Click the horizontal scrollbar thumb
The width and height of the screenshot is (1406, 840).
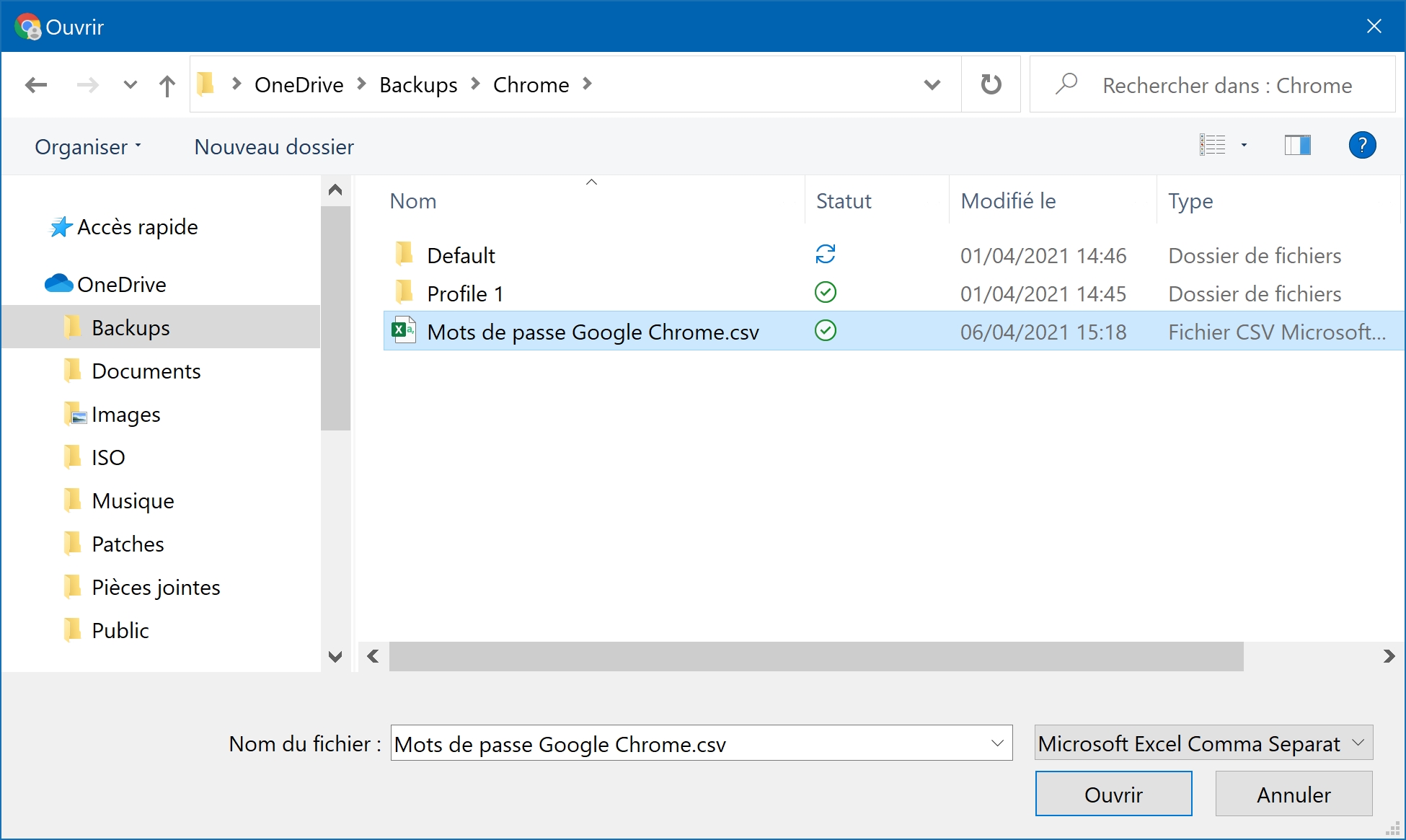816,656
